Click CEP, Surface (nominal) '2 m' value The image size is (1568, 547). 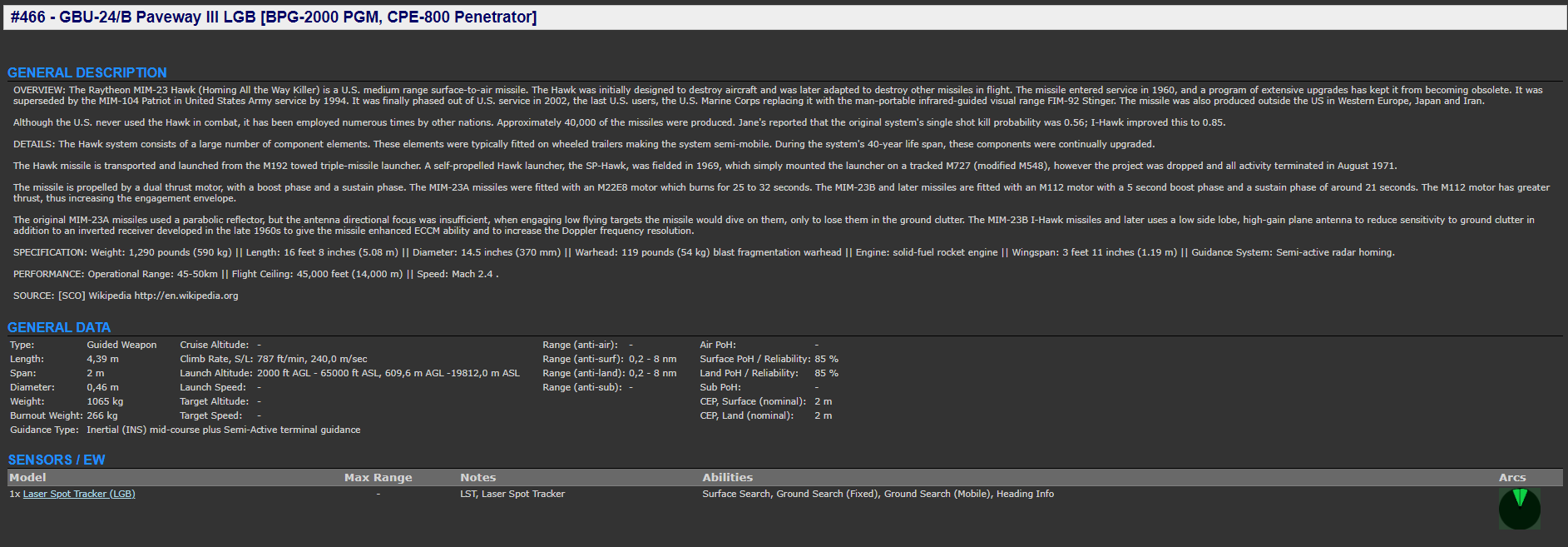[x=824, y=401]
